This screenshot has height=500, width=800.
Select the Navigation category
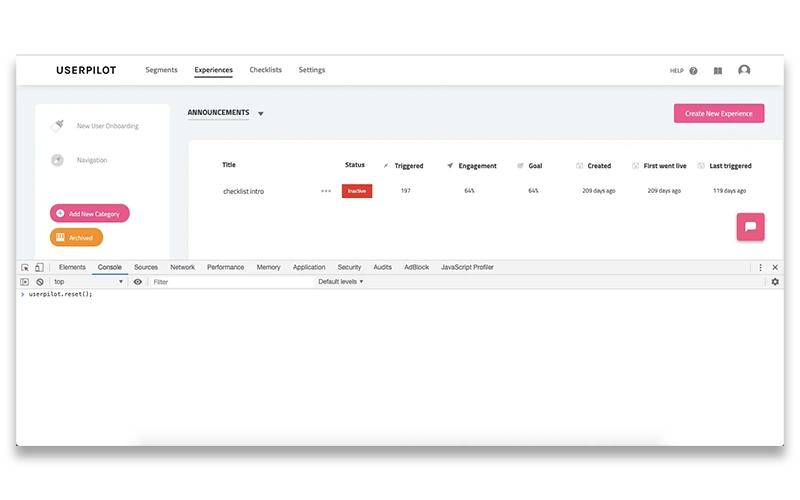pos(92,160)
